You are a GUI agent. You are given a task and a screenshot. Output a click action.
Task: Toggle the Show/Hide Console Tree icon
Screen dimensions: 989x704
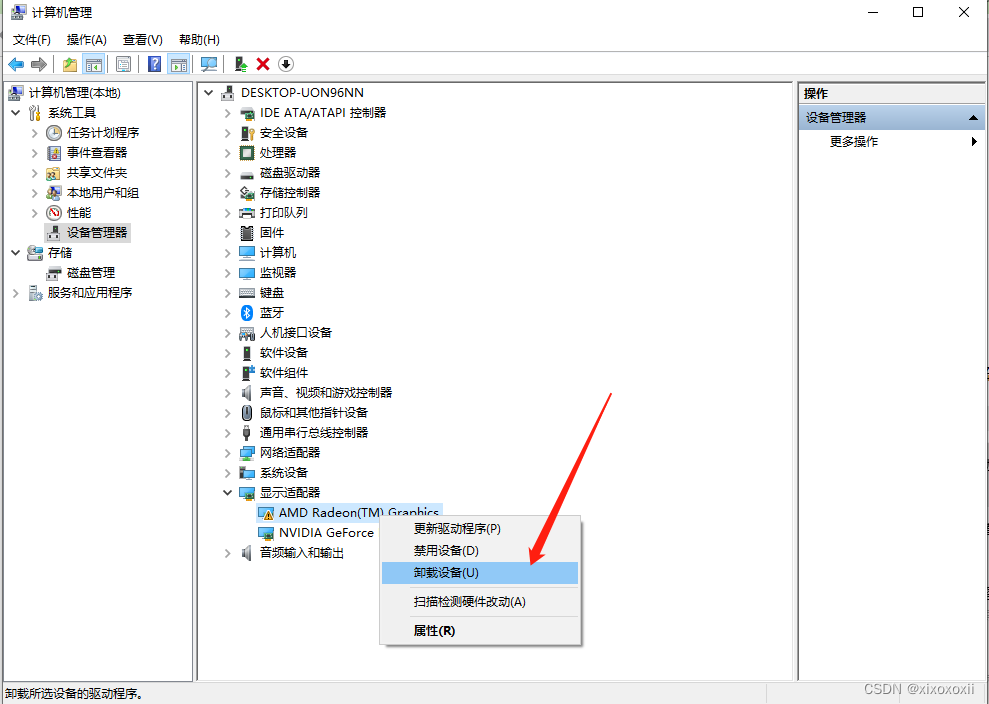[x=94, y=64]
